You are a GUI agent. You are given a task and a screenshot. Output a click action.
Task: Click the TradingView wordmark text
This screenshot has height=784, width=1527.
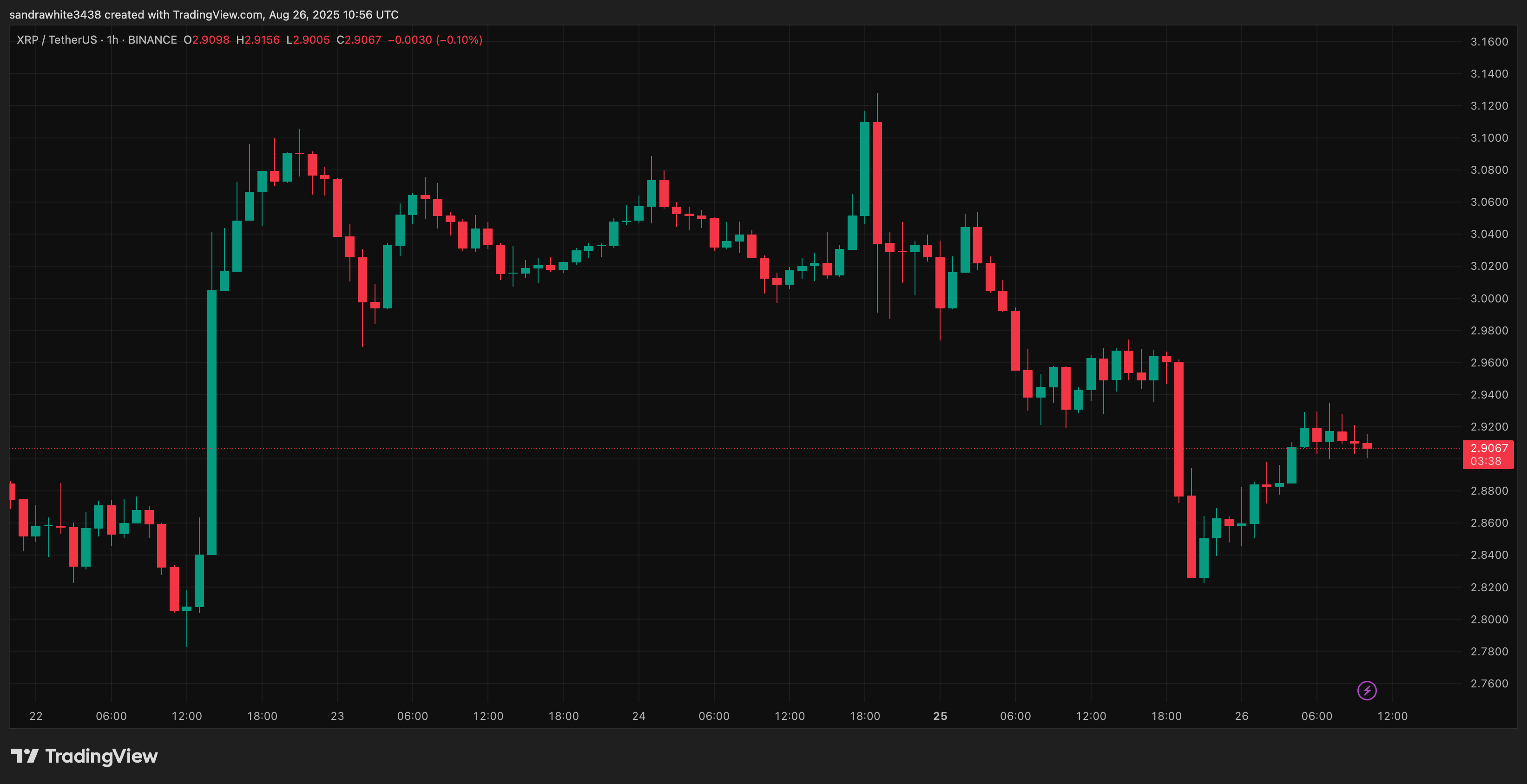(101, 756)
